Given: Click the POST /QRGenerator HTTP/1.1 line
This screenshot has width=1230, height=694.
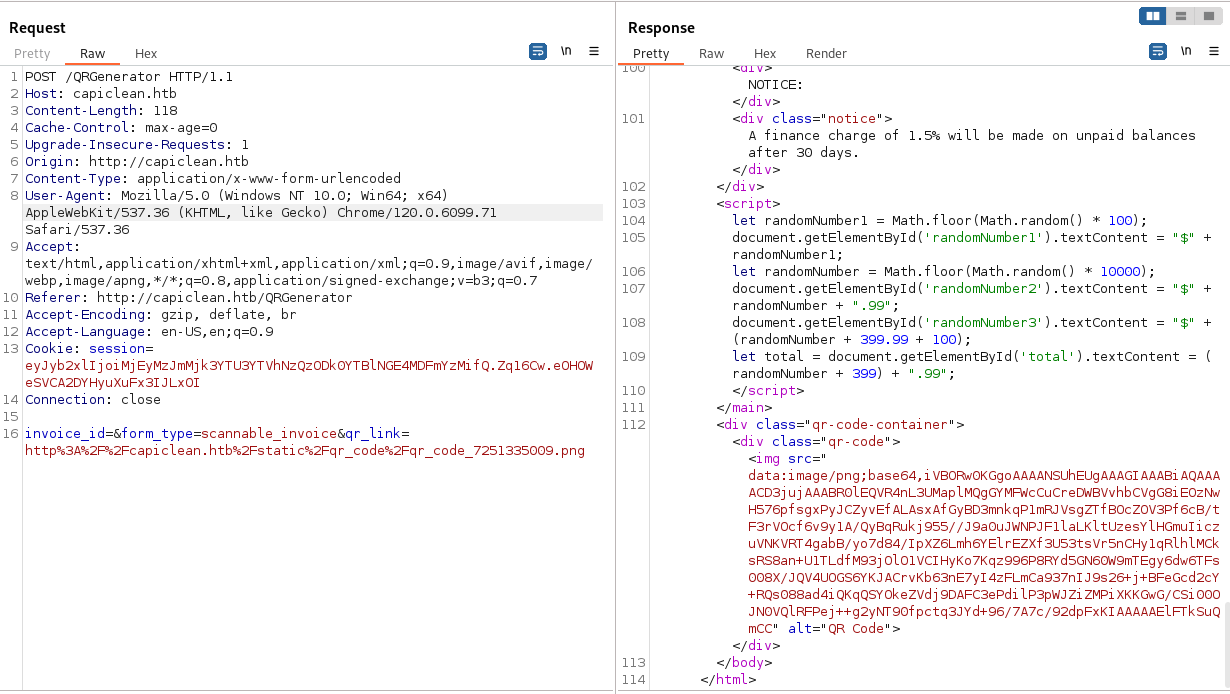Looking at the screenshot, I should pyautogui.click(x=129, y=77).
